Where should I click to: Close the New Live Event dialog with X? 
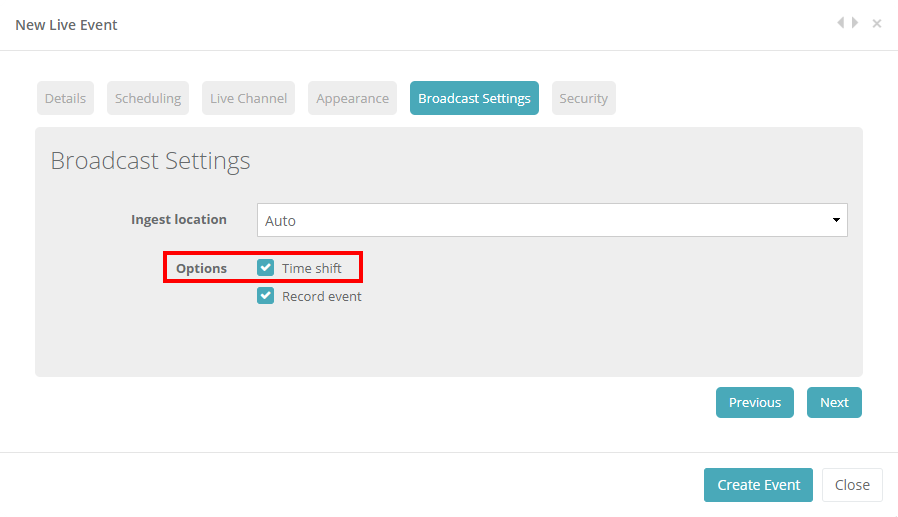(x=877, y=23)
